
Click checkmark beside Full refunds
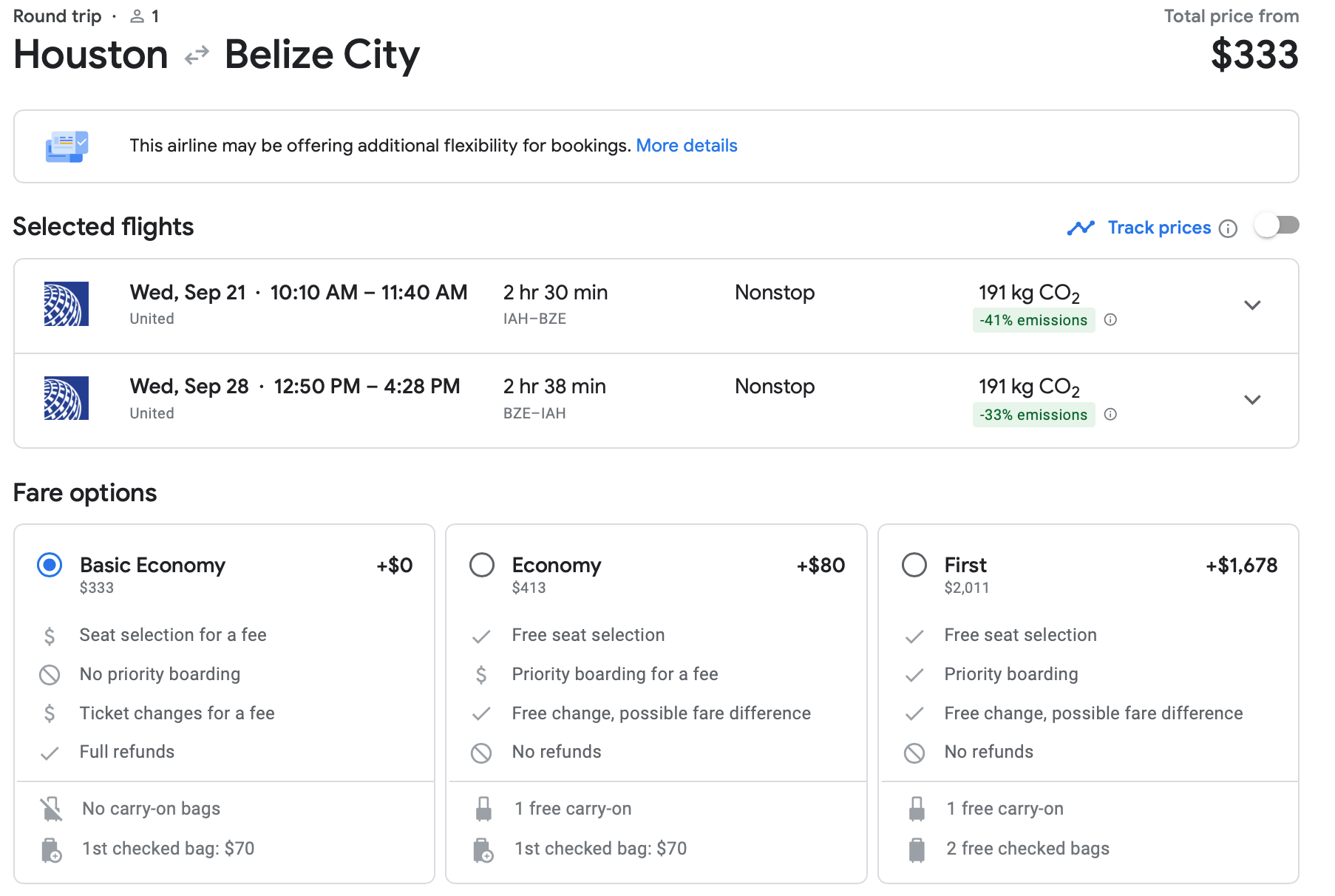(50, 753)
